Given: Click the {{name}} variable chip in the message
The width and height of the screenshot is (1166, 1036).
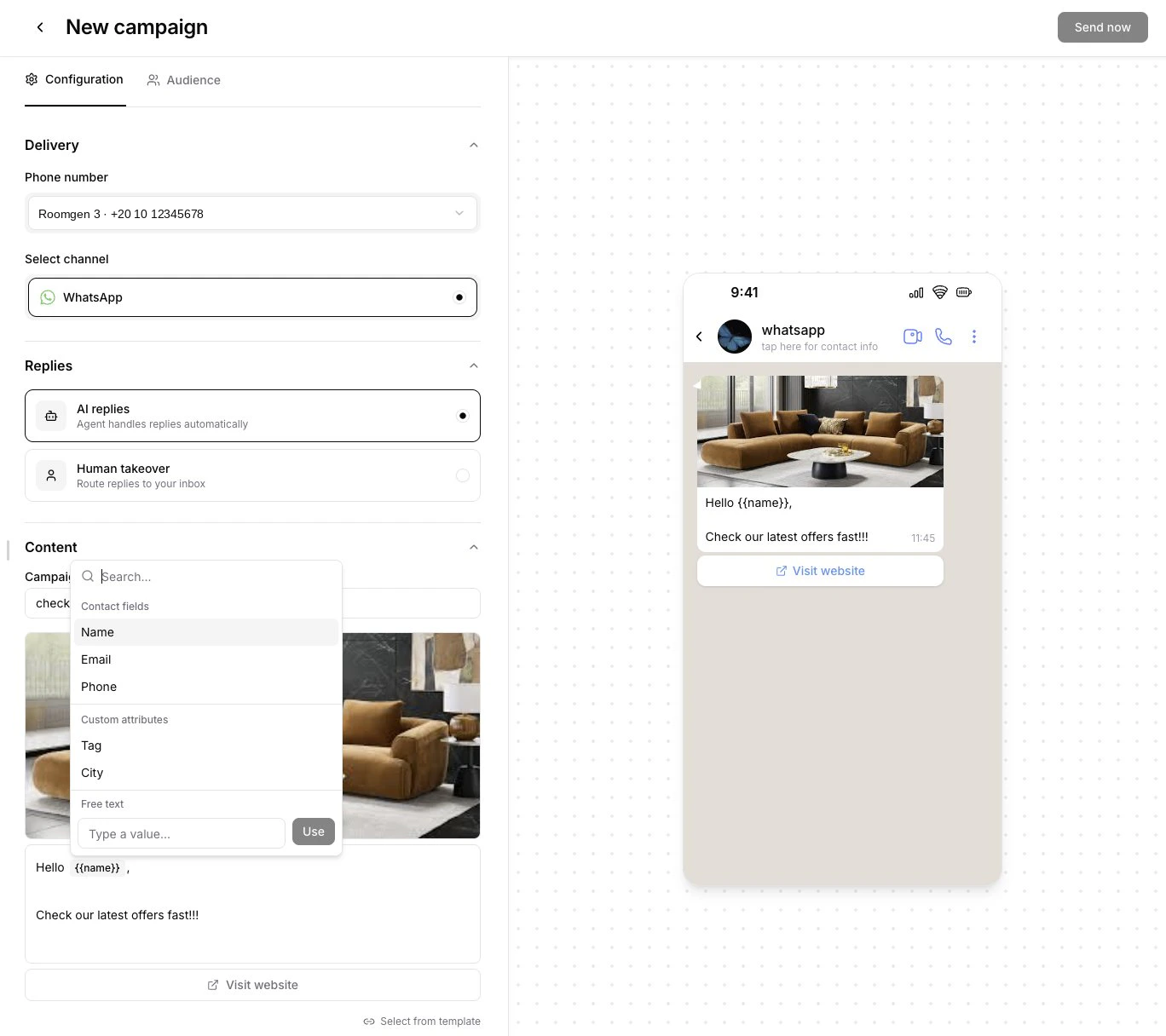Looking at the screenshot, I should pos(97,868).
